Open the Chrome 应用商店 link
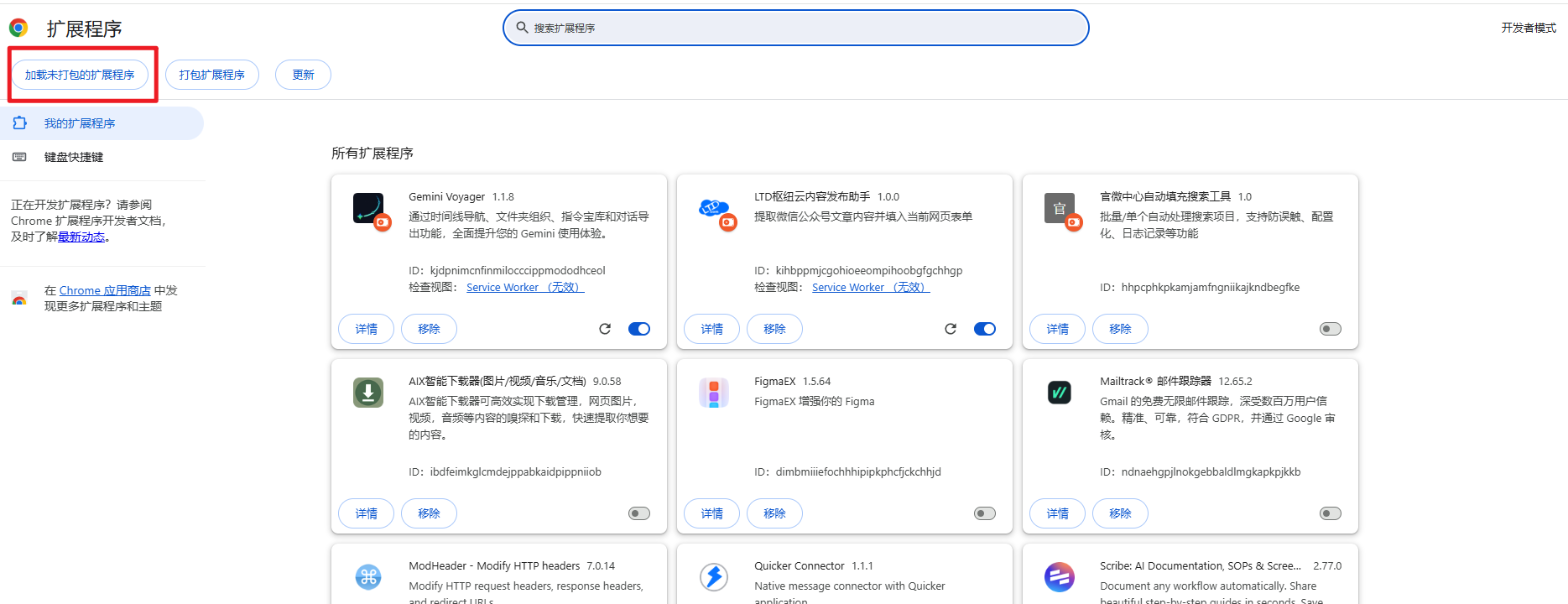Image resolution: width=1568 pixels, height=604 pixels. [105, 291]
